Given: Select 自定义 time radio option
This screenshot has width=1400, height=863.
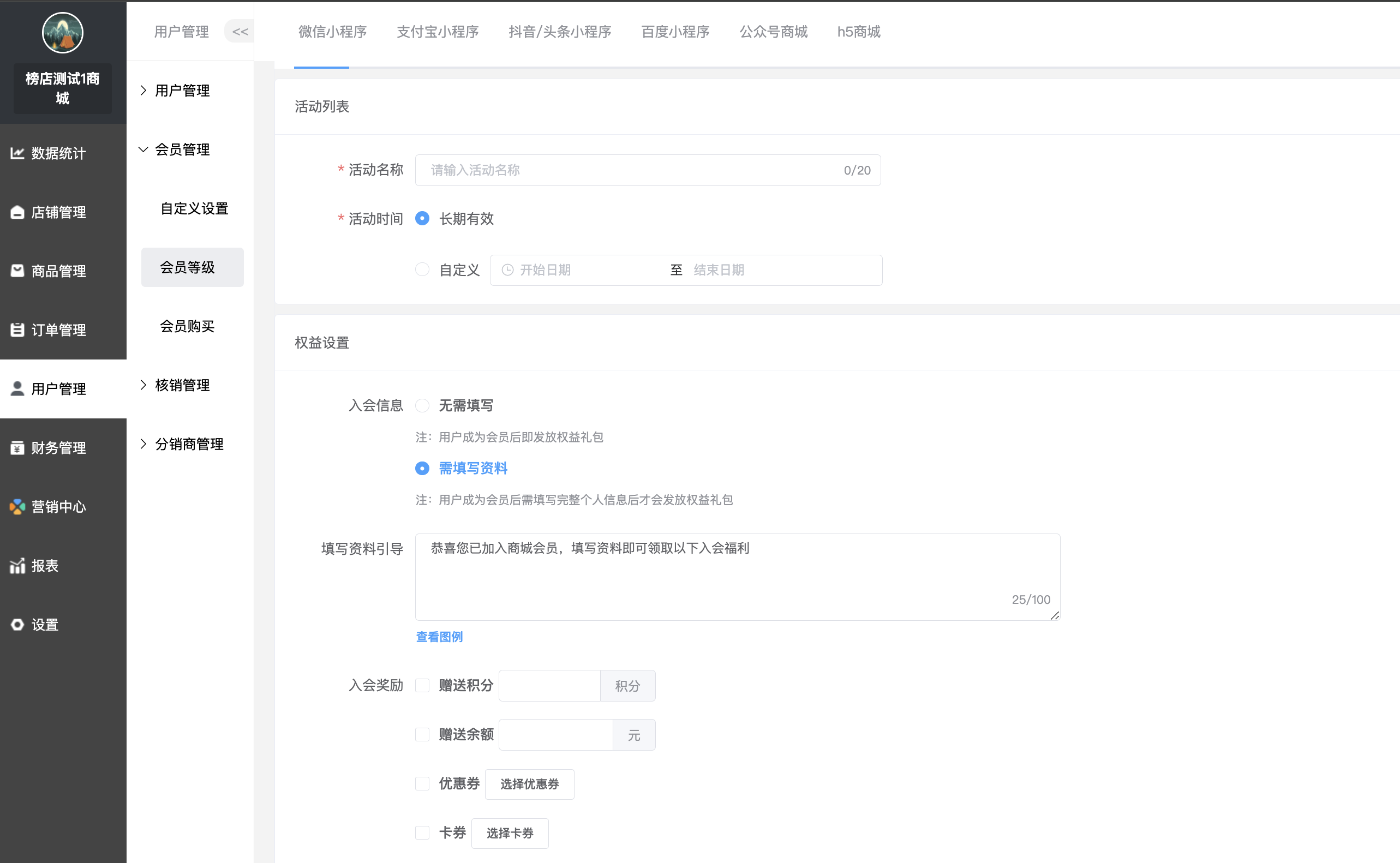Looking at the screenshot, I should (422, 269).
